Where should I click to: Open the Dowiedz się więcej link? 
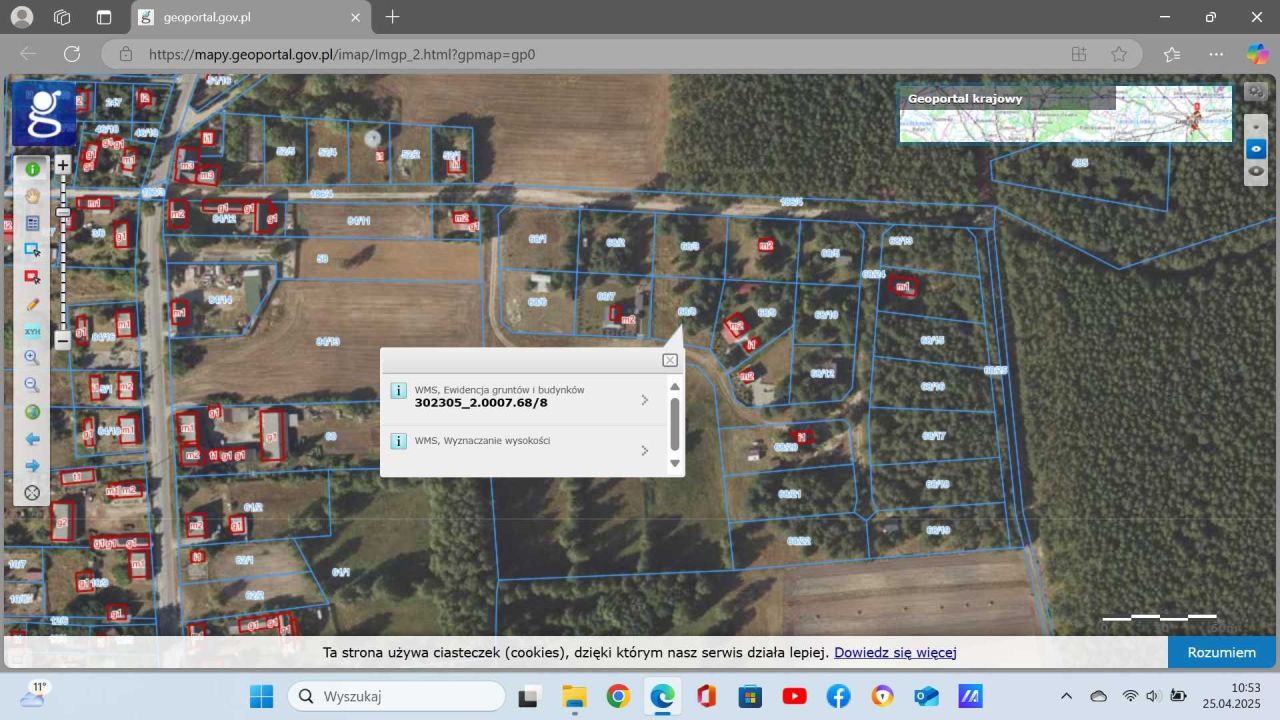click(x=895, y=652)
